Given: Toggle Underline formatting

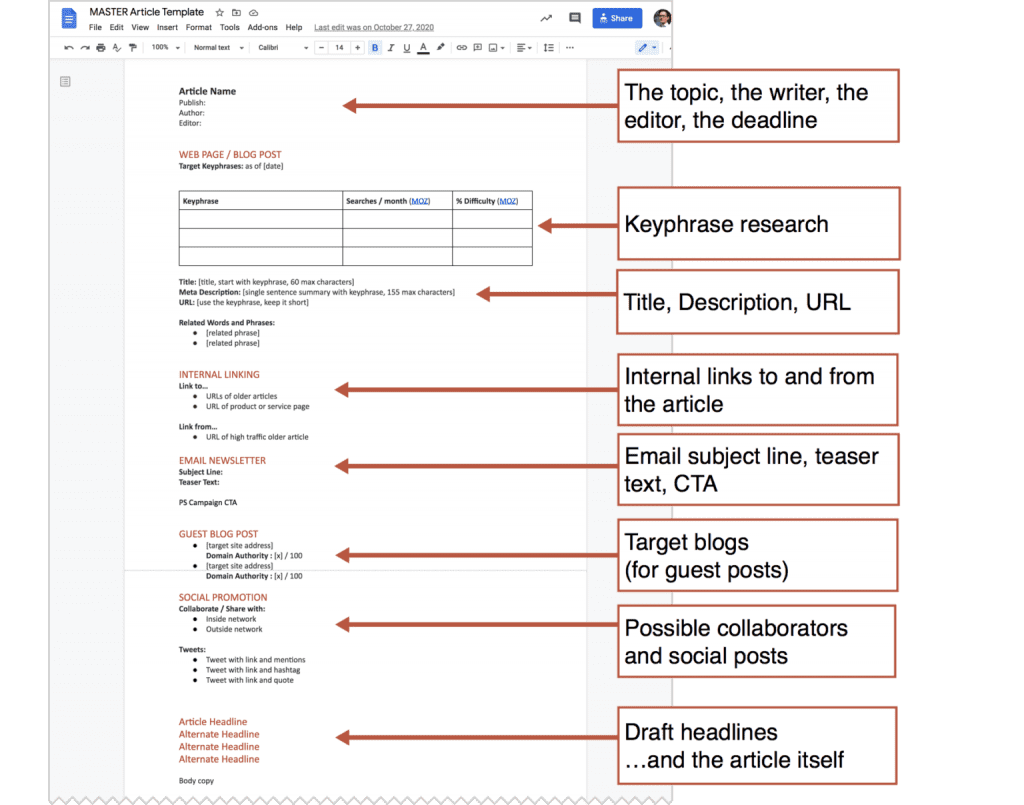Looking at the screenshot, I should pos(407,48).
